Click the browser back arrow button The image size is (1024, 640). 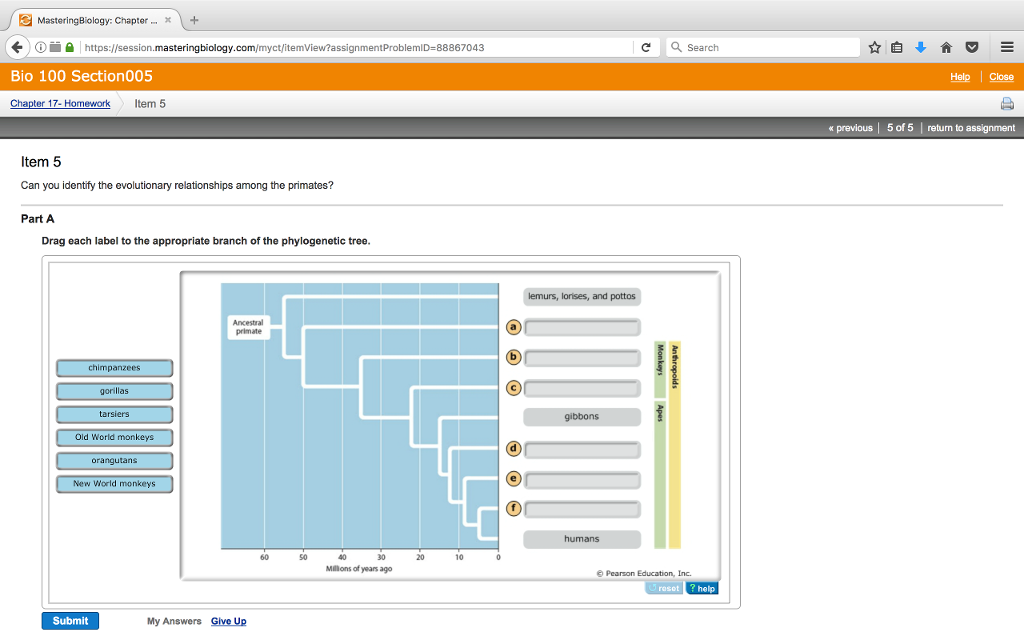pyautogui.click(x=17, y=47)
